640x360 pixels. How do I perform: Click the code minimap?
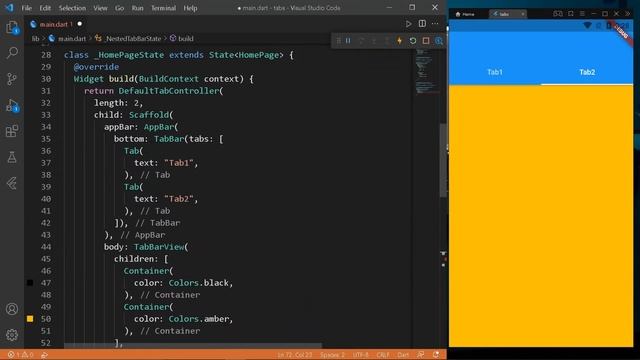click(427, 71)
